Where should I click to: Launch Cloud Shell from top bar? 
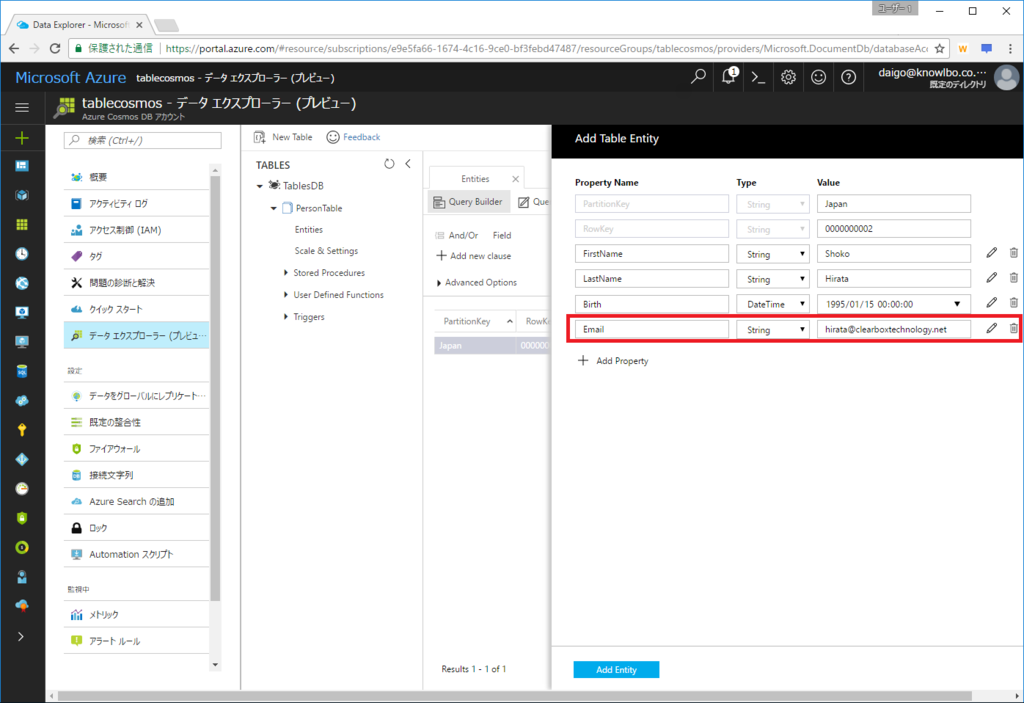click(758, 77)
